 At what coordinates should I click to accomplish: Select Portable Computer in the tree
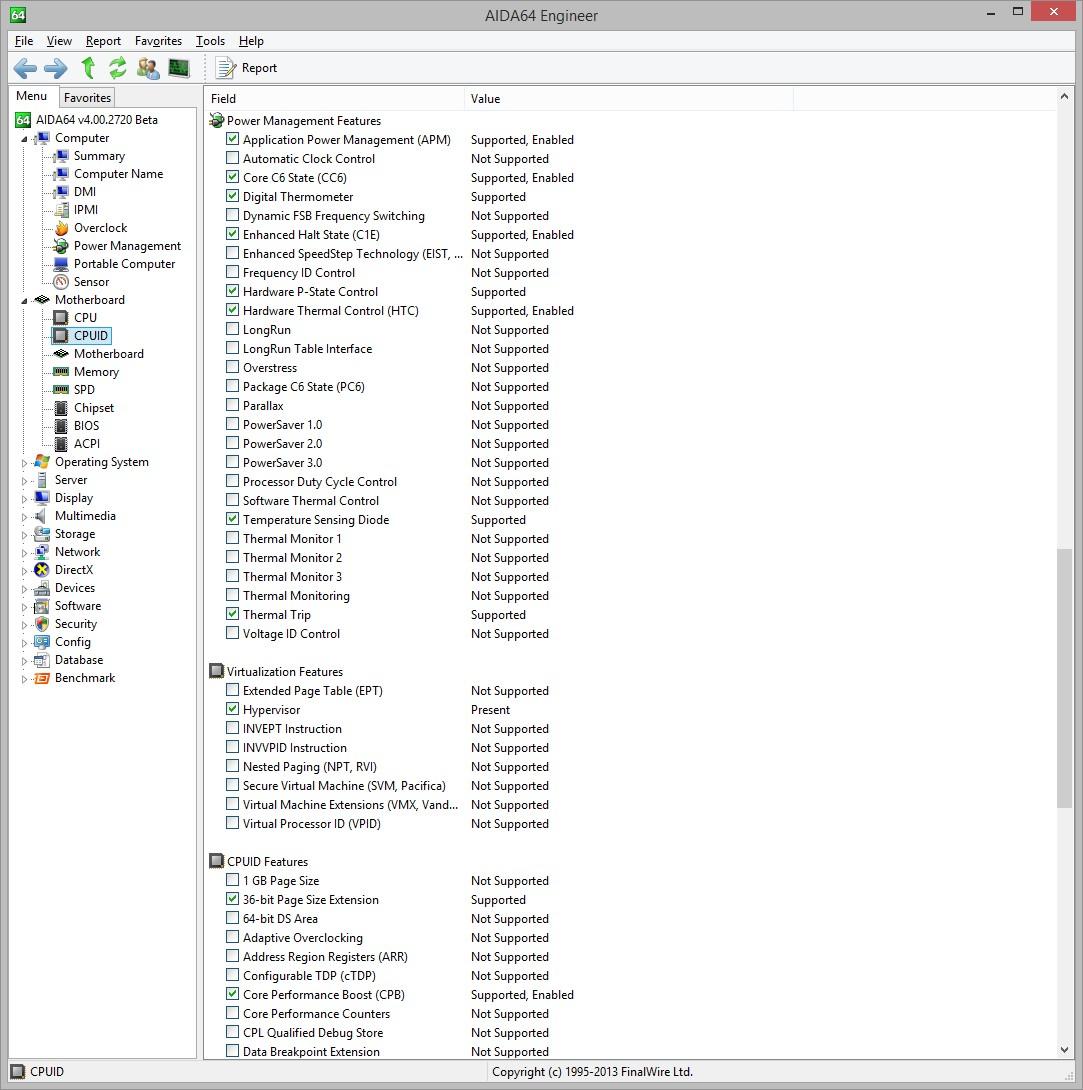[x=124, y=264]
